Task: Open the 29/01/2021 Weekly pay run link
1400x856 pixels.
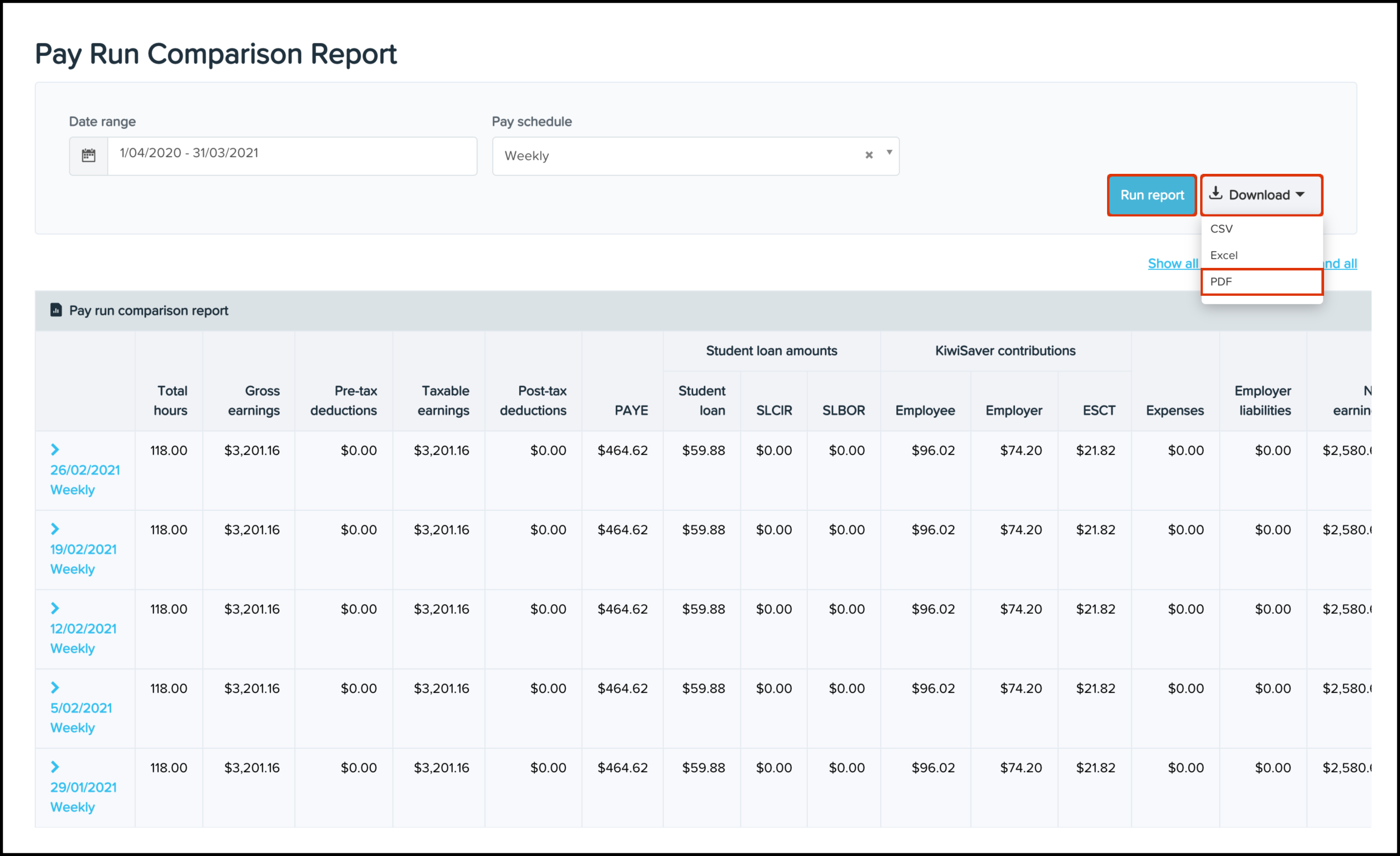Action: [x=83, y=788]
